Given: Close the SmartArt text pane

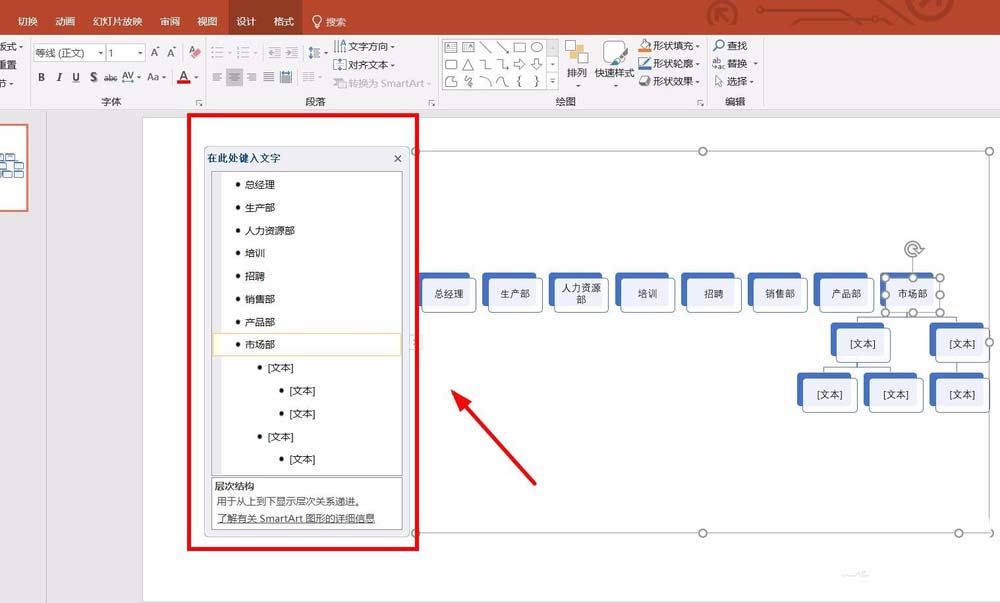Looking at the screenshot, I should (x=398, y=158).
